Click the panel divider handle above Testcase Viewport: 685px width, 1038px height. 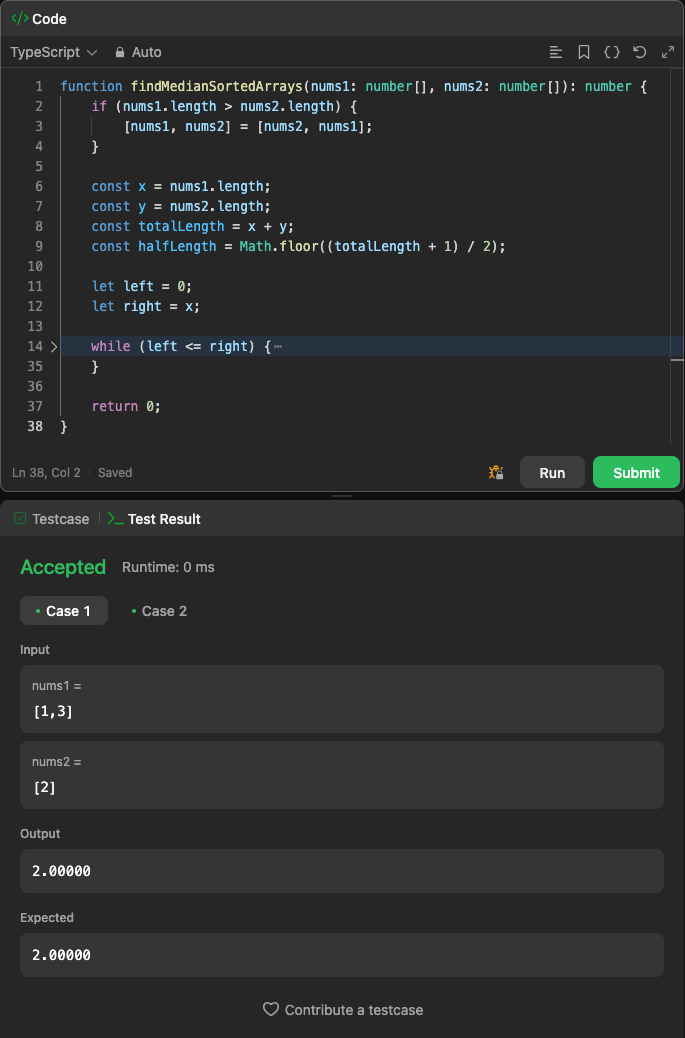point(342,496)
